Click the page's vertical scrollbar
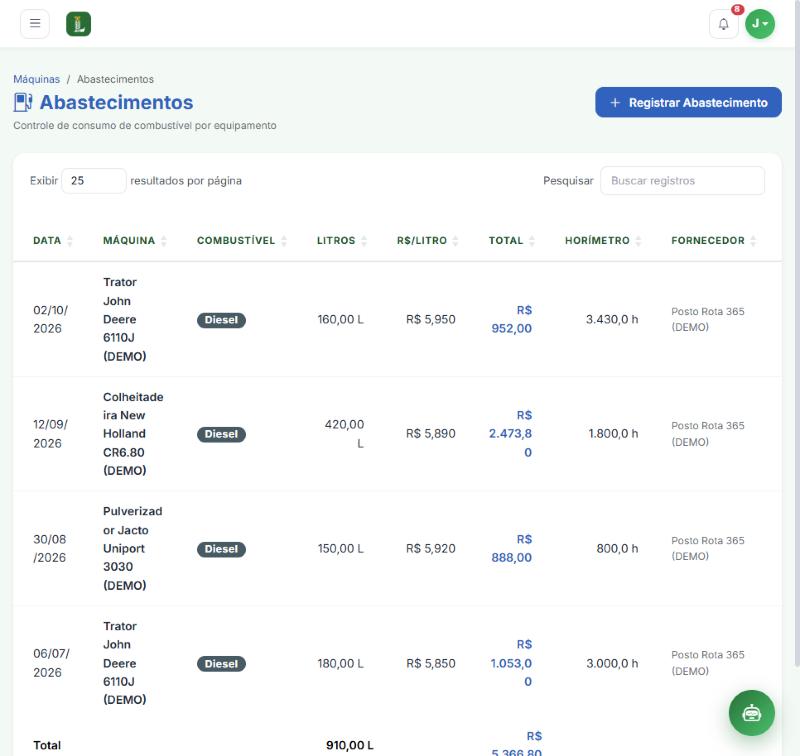The image size is (800, 756). point(797,332)
